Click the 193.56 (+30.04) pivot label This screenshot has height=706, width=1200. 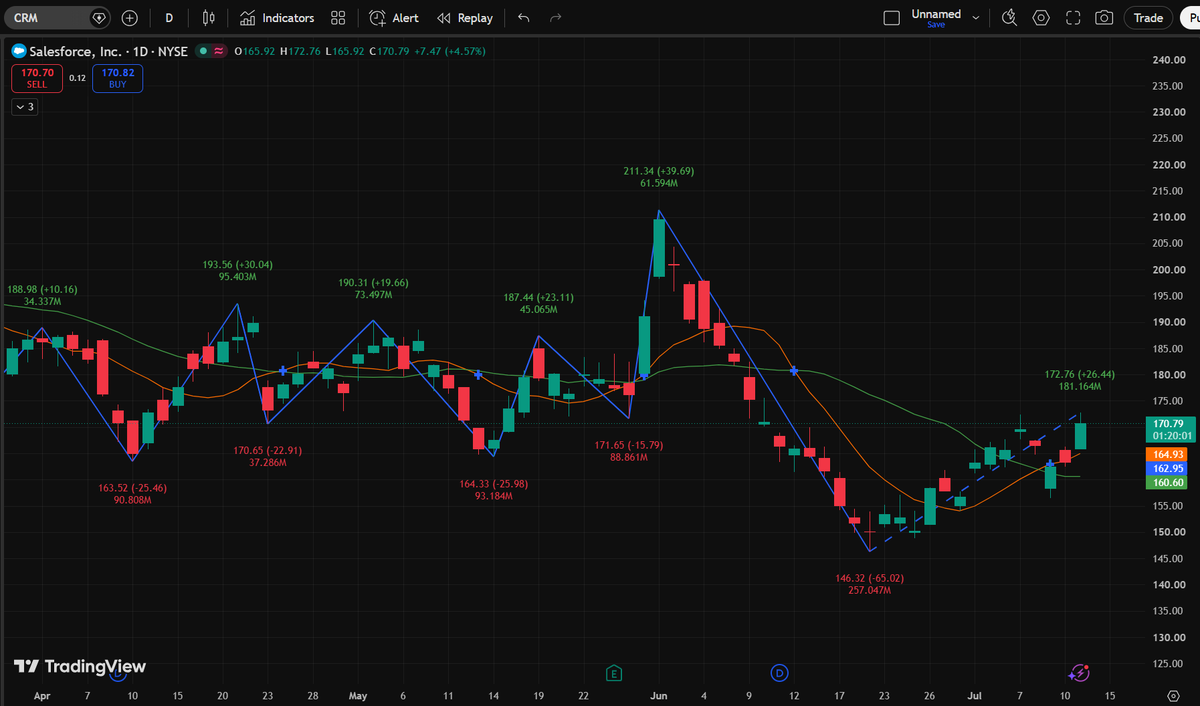(237, 264)
